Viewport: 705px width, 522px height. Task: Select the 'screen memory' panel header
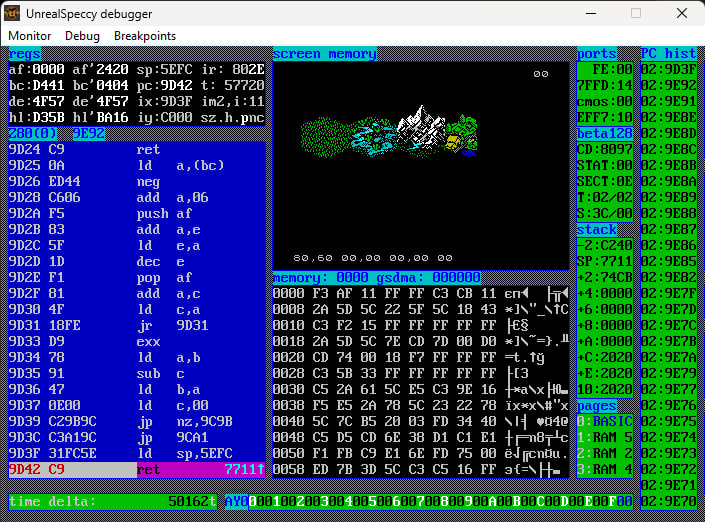pos(325,54)
